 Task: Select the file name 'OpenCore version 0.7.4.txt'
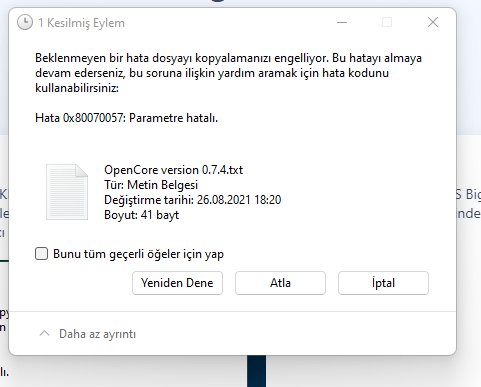click(174, 170)
